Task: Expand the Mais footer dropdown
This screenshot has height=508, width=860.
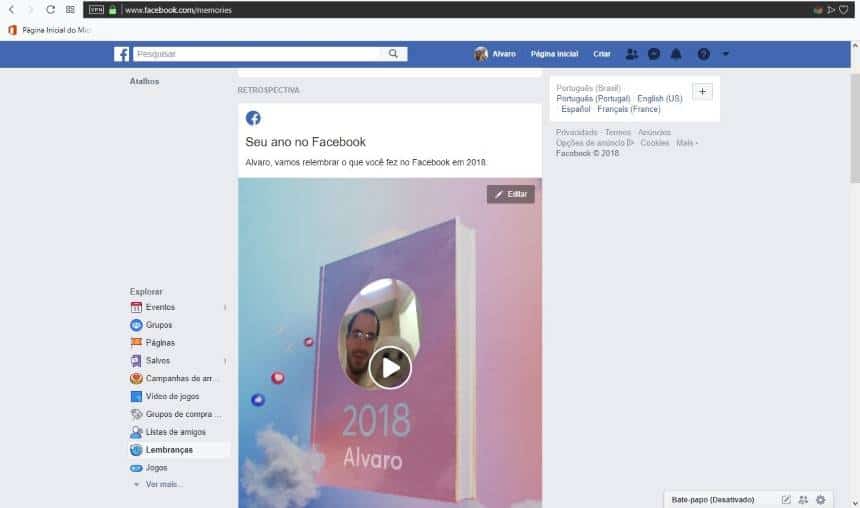Action: coord(687,143)
